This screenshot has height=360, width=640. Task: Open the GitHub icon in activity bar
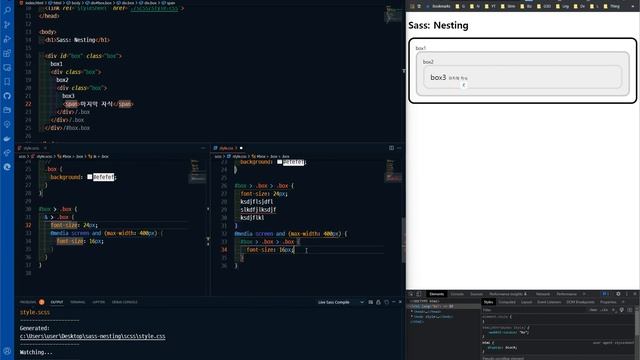tap(7, 96)
